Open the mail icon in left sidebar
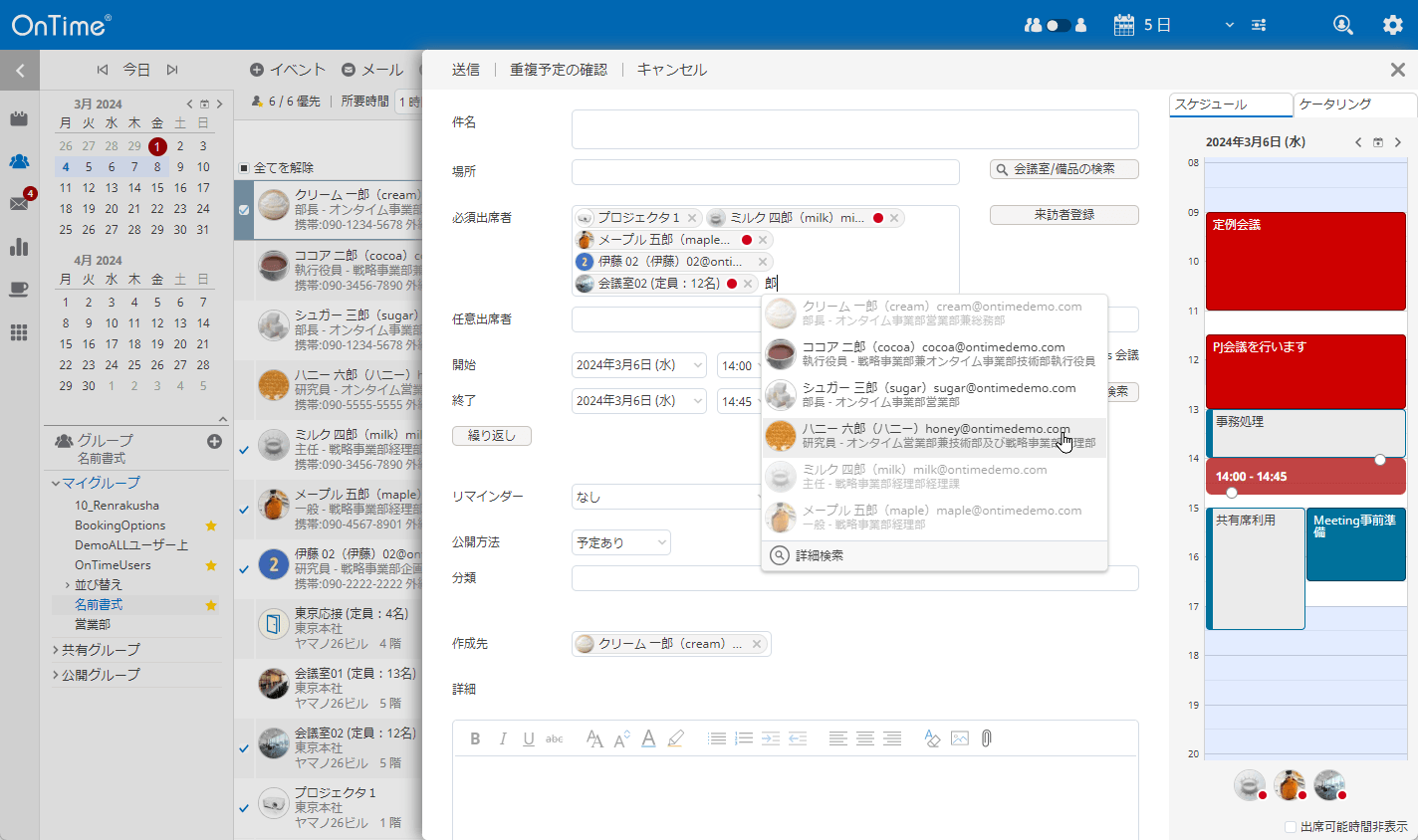Screen dimensions: 1418x840 pyautogui.click(x=19, y=203)
